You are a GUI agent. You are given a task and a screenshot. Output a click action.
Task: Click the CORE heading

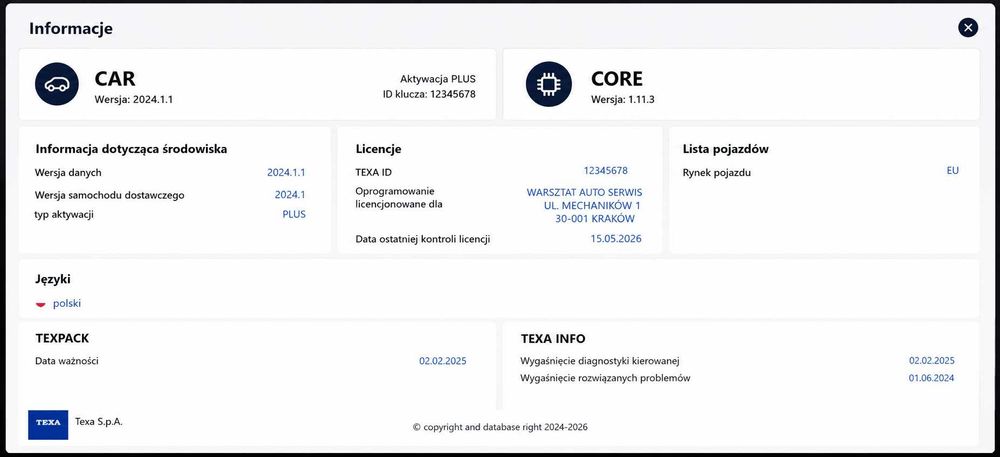[617, 78]
